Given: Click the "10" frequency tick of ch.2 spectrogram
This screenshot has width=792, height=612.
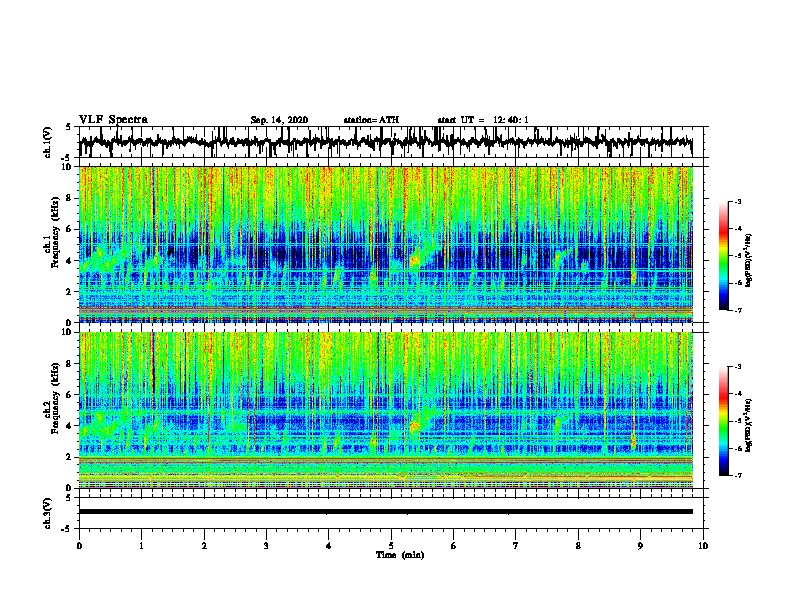Looking at the screenshot, I should tap(69, 332).
